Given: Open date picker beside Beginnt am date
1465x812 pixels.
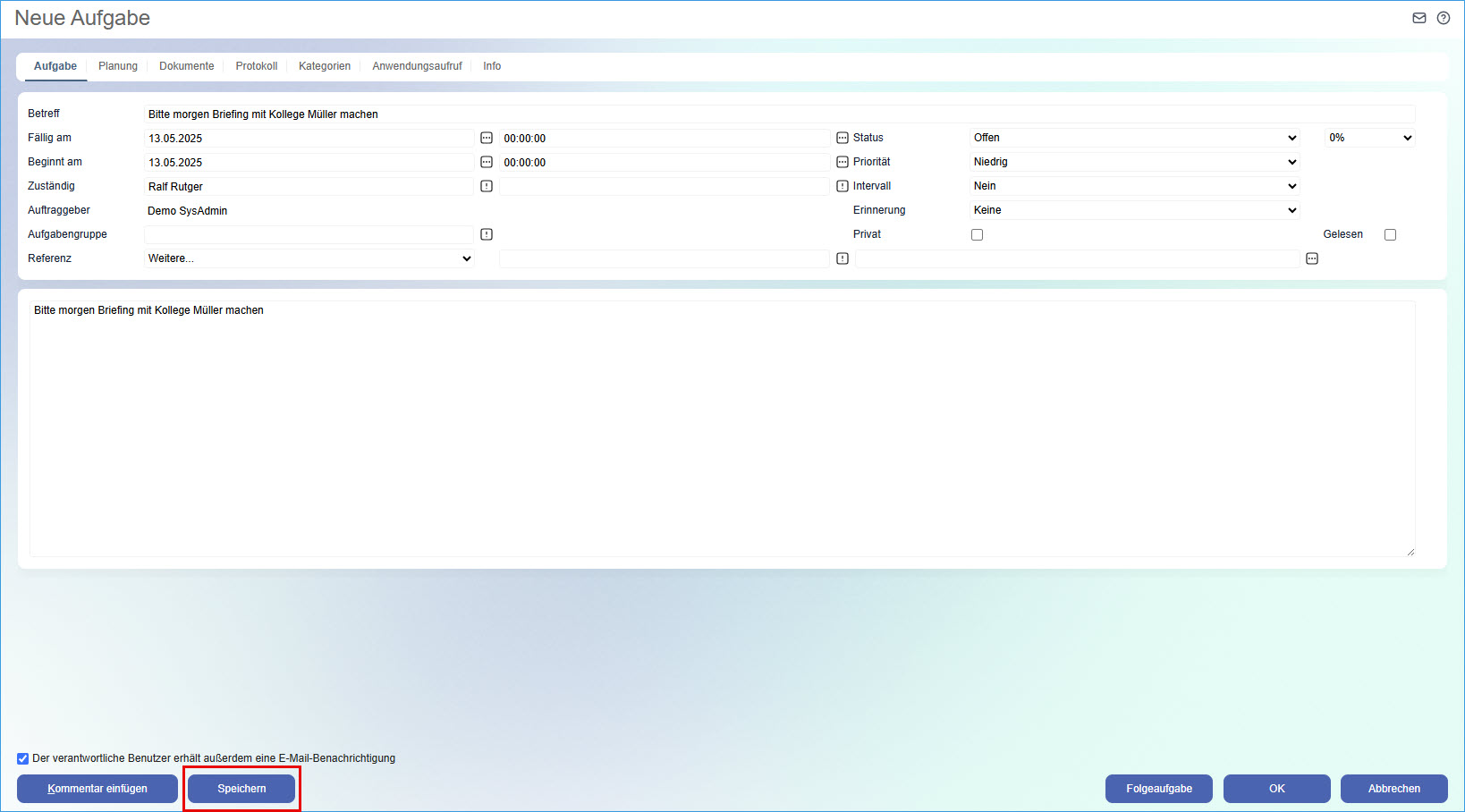Looking at the screenshot, I should [x=487, y=162].
